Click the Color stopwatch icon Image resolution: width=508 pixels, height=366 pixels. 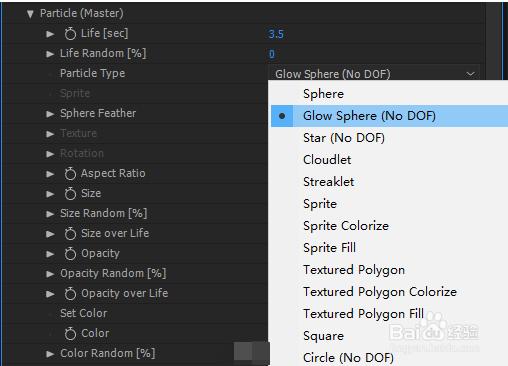point(70,334)
